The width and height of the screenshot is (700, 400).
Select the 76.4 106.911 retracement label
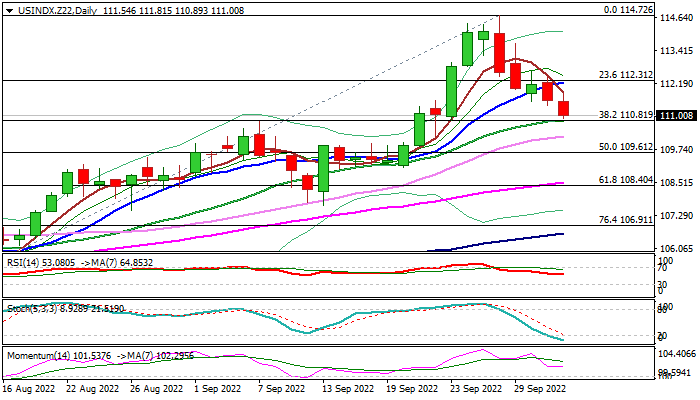click(x=625, y=219)
